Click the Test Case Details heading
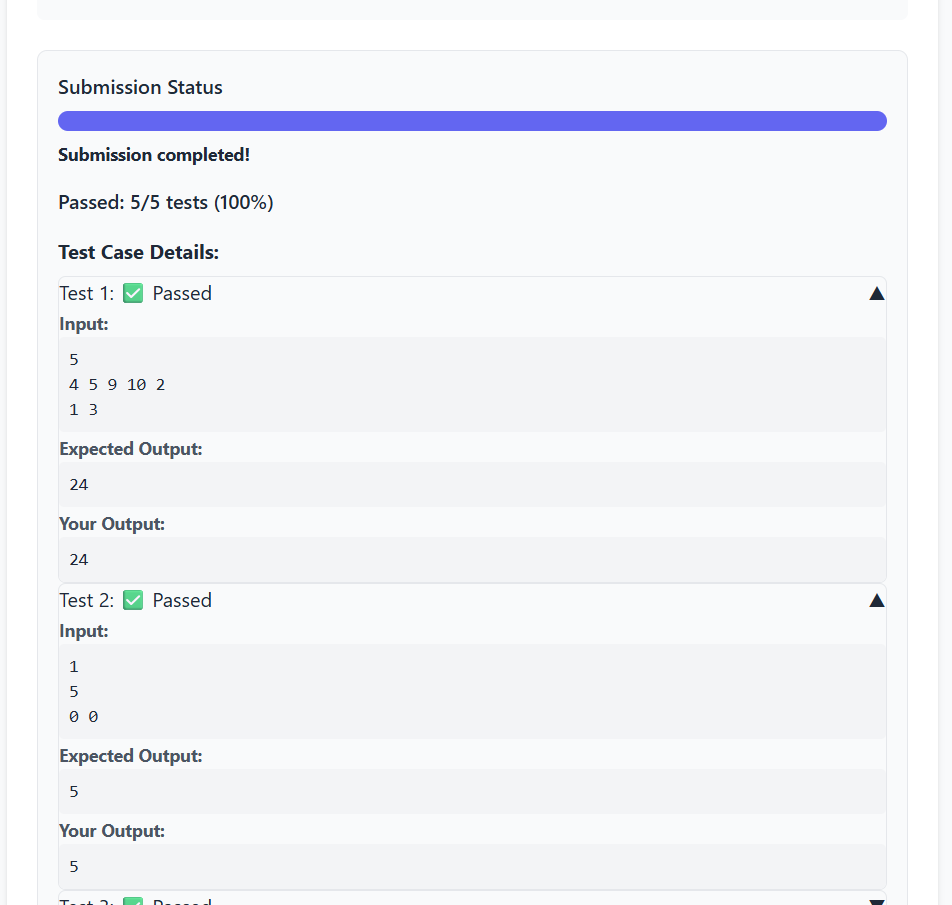The width and height of the screenshot is (952, 905). tap(138, 252)
